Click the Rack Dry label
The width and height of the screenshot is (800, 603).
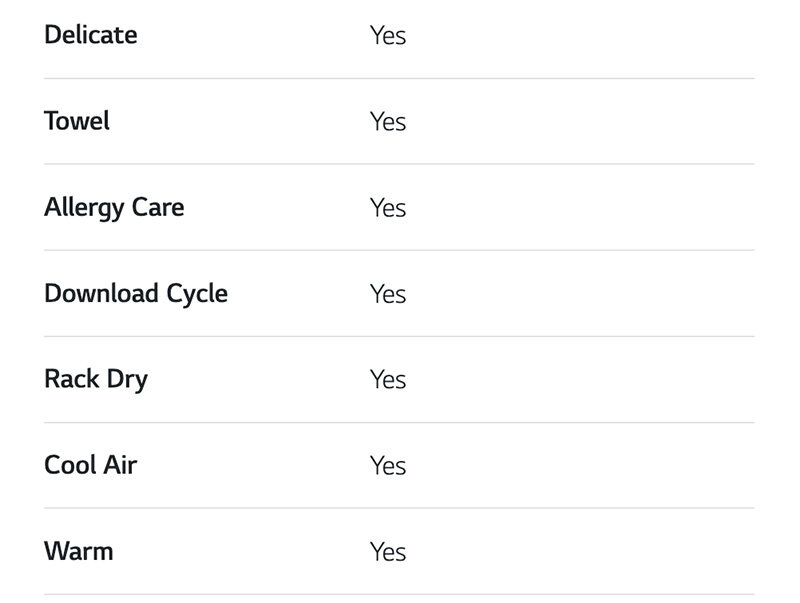tap(96, 380)
